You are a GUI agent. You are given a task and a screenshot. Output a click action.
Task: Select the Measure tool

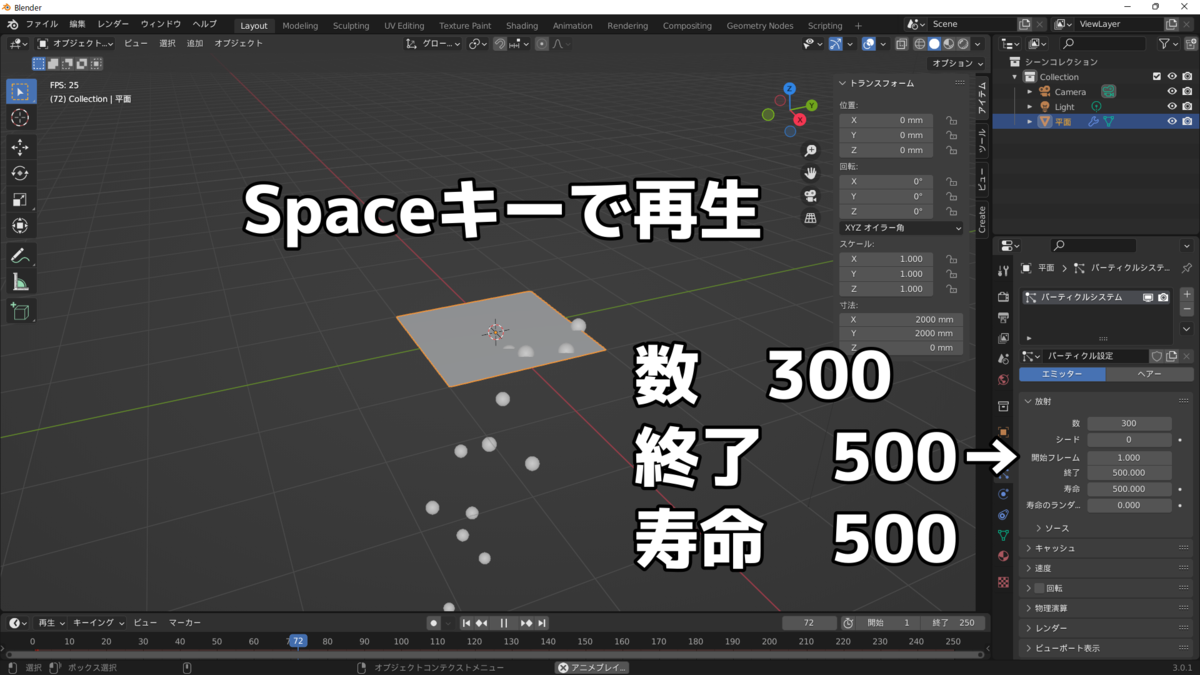click(20, 282)
